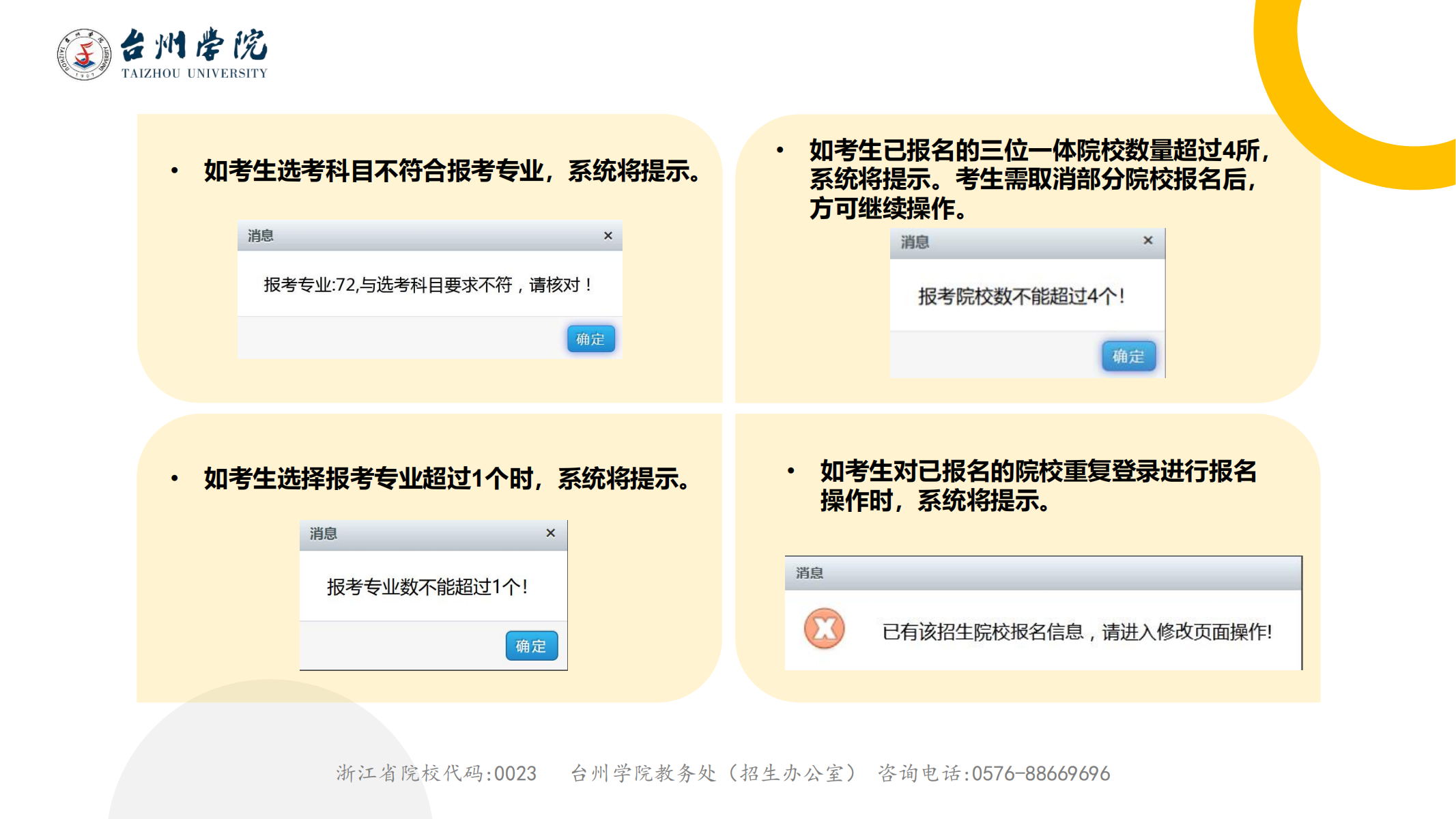Screen dimensions: 1456x819
Task: Click text 报考专业:72,与选考科目要求不符，请核对！
Action: coord(429,285)
